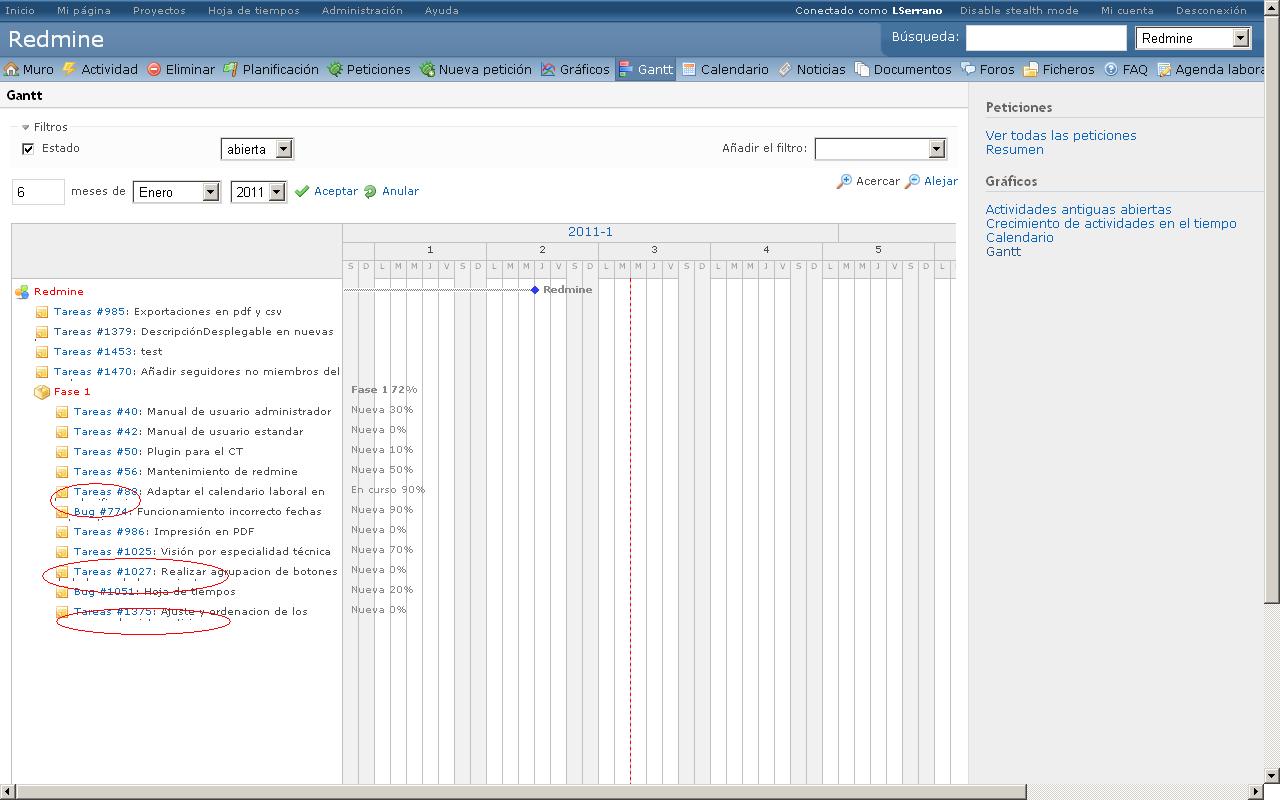Open the month dropdown showing Enero
Screen dimensions: 1280x800
click(x=176, y=192)
